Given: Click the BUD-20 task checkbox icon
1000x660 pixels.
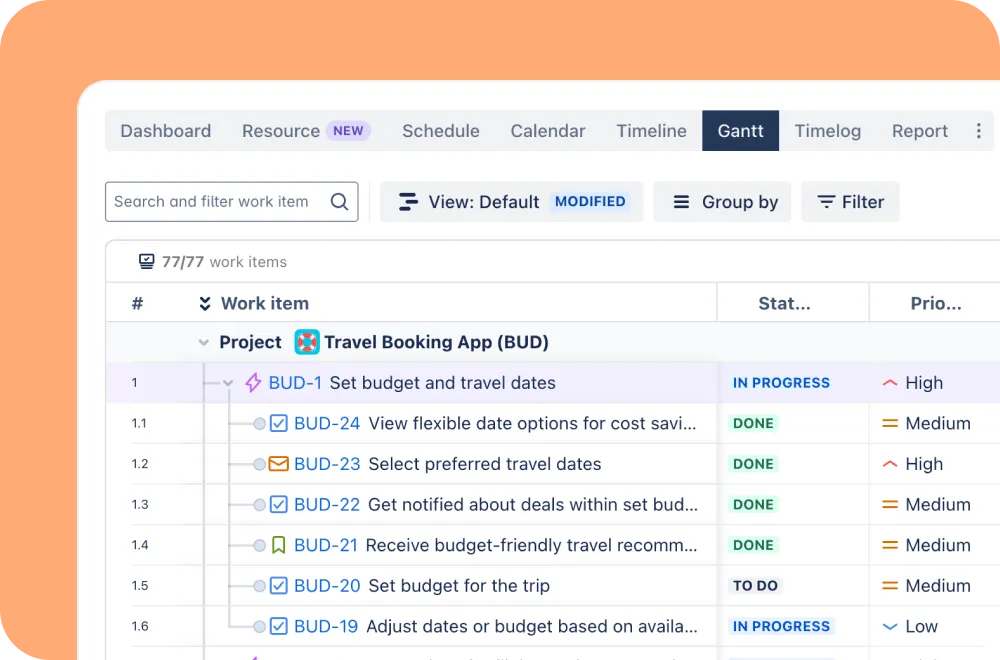Looking at the screenshot, I should [x=279, y=585].
